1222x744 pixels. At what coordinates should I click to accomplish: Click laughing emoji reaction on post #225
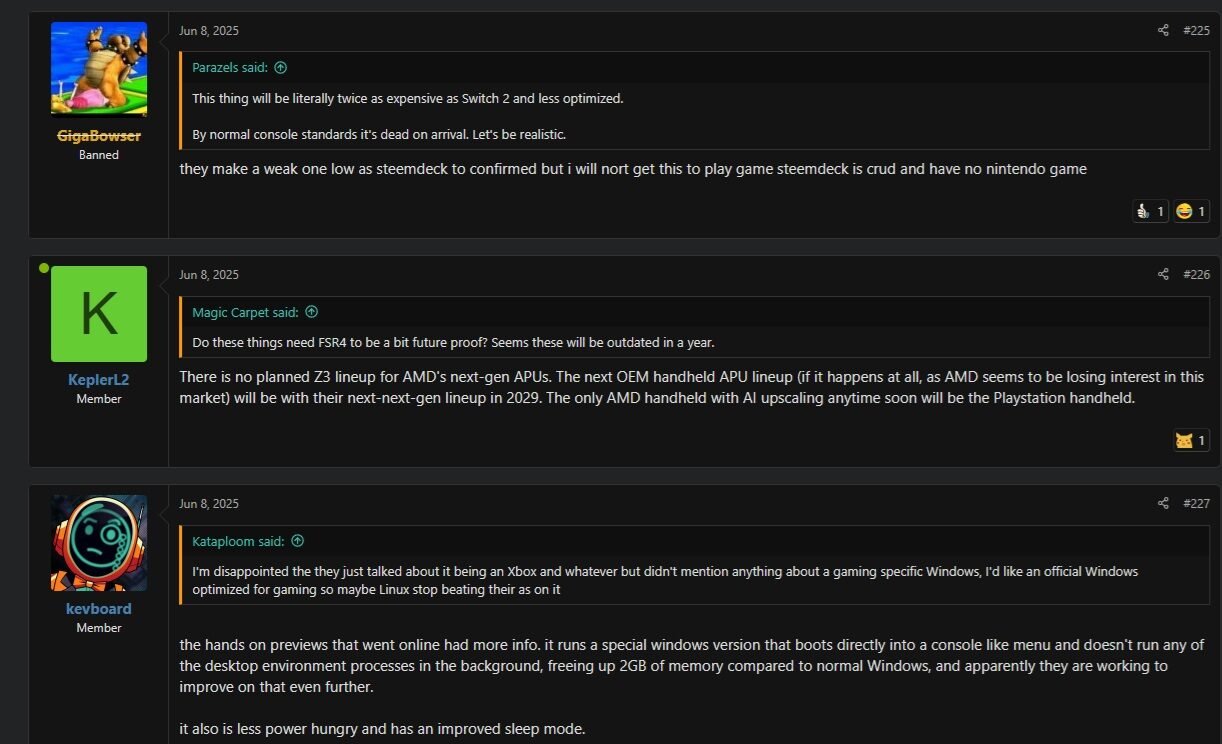[1191, 211]
